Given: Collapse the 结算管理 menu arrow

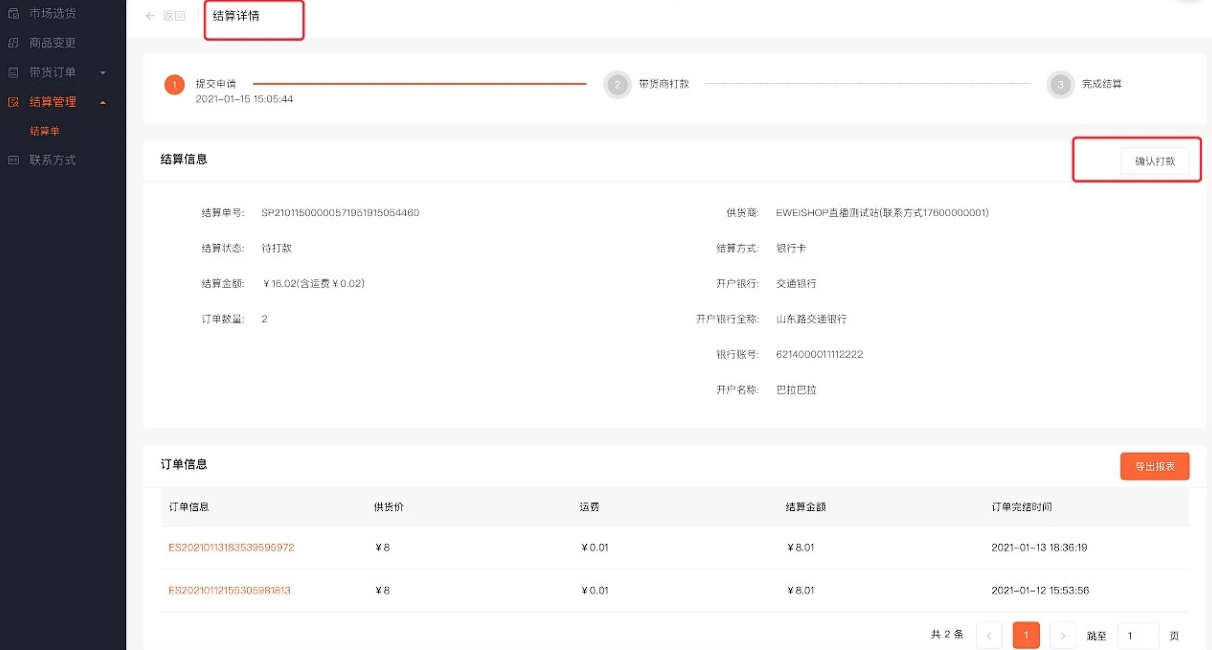Looking at the screenshot, I should [103, 102].
